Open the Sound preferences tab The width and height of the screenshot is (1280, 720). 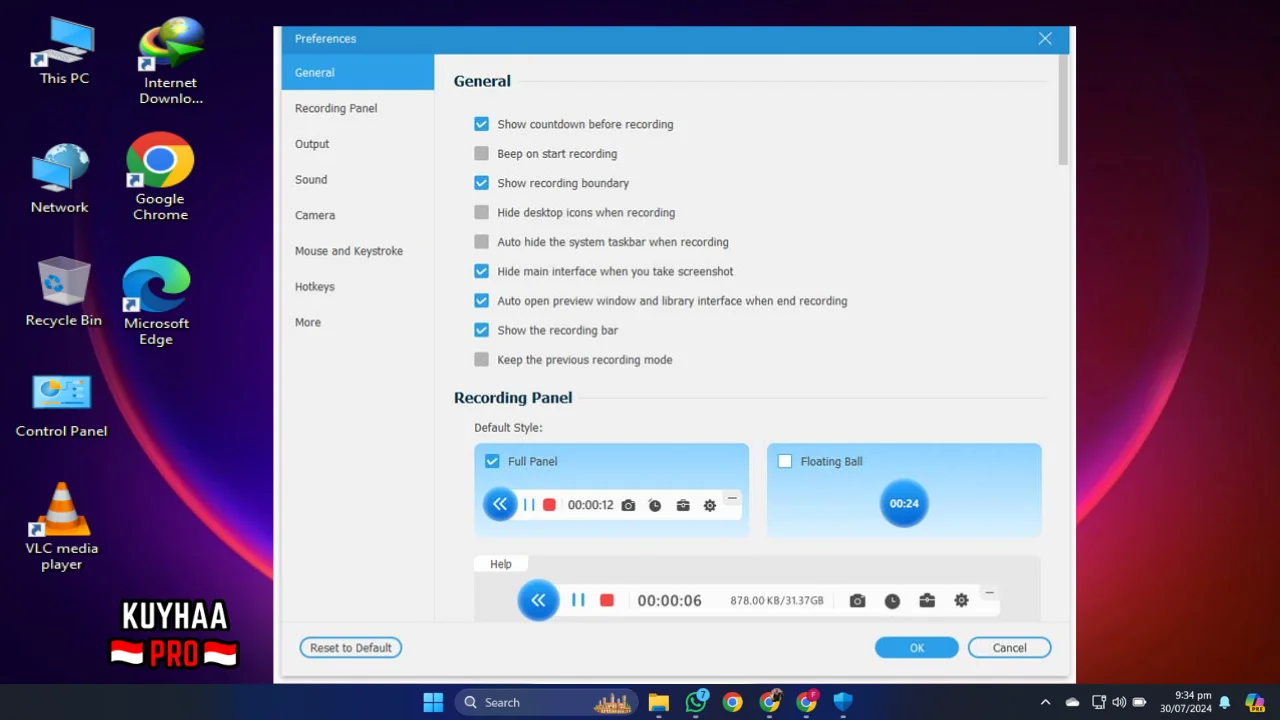point(358,180)
